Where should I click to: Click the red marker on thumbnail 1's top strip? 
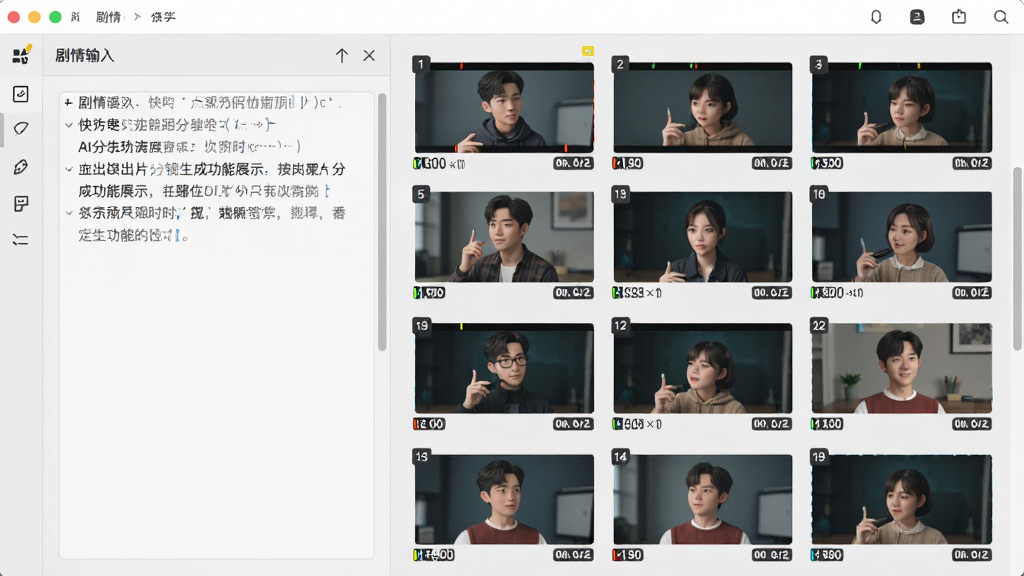click(461, 66)
